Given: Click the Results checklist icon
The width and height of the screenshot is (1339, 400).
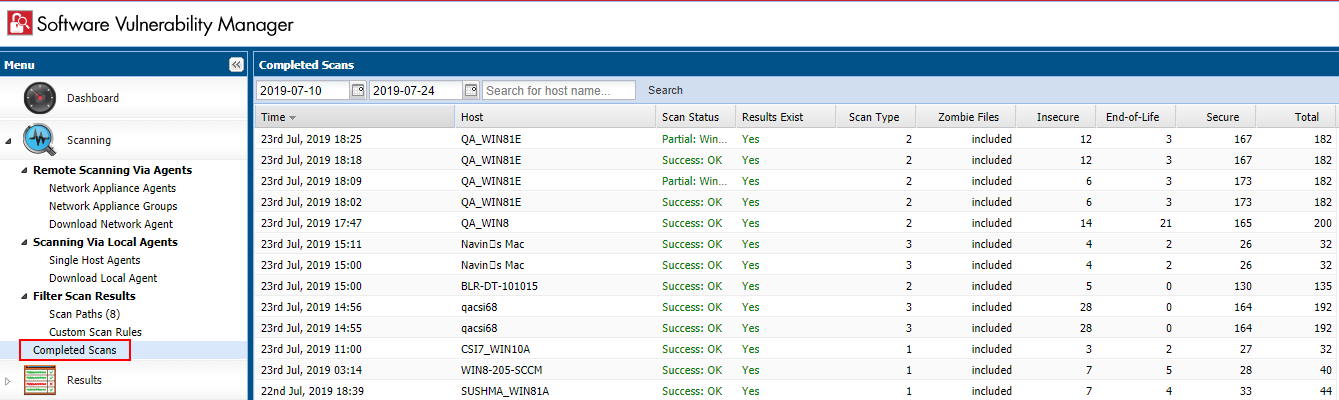Looking at the screenshot, I should 39,381.
